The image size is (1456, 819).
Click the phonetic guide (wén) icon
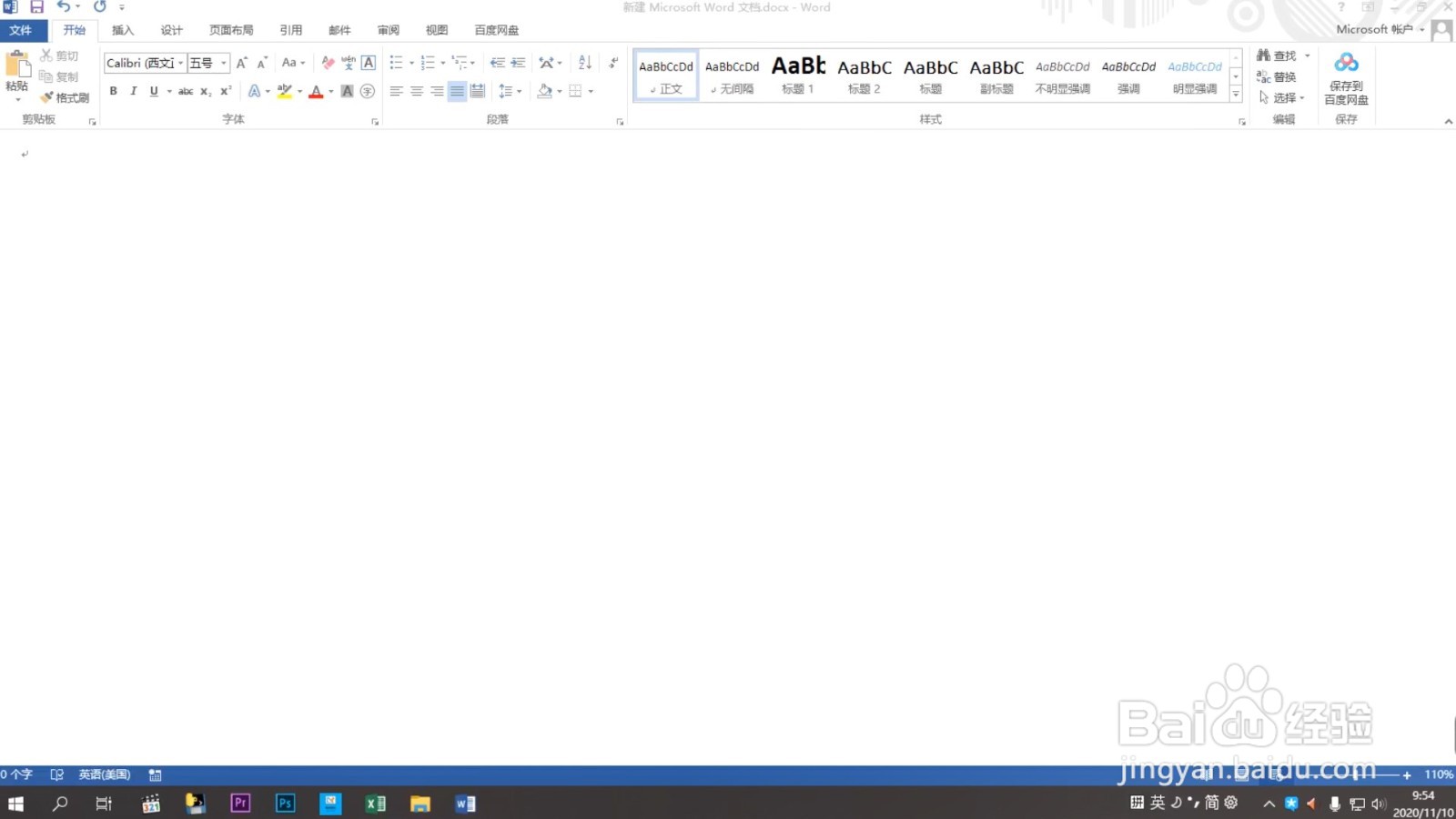[349, 63]
